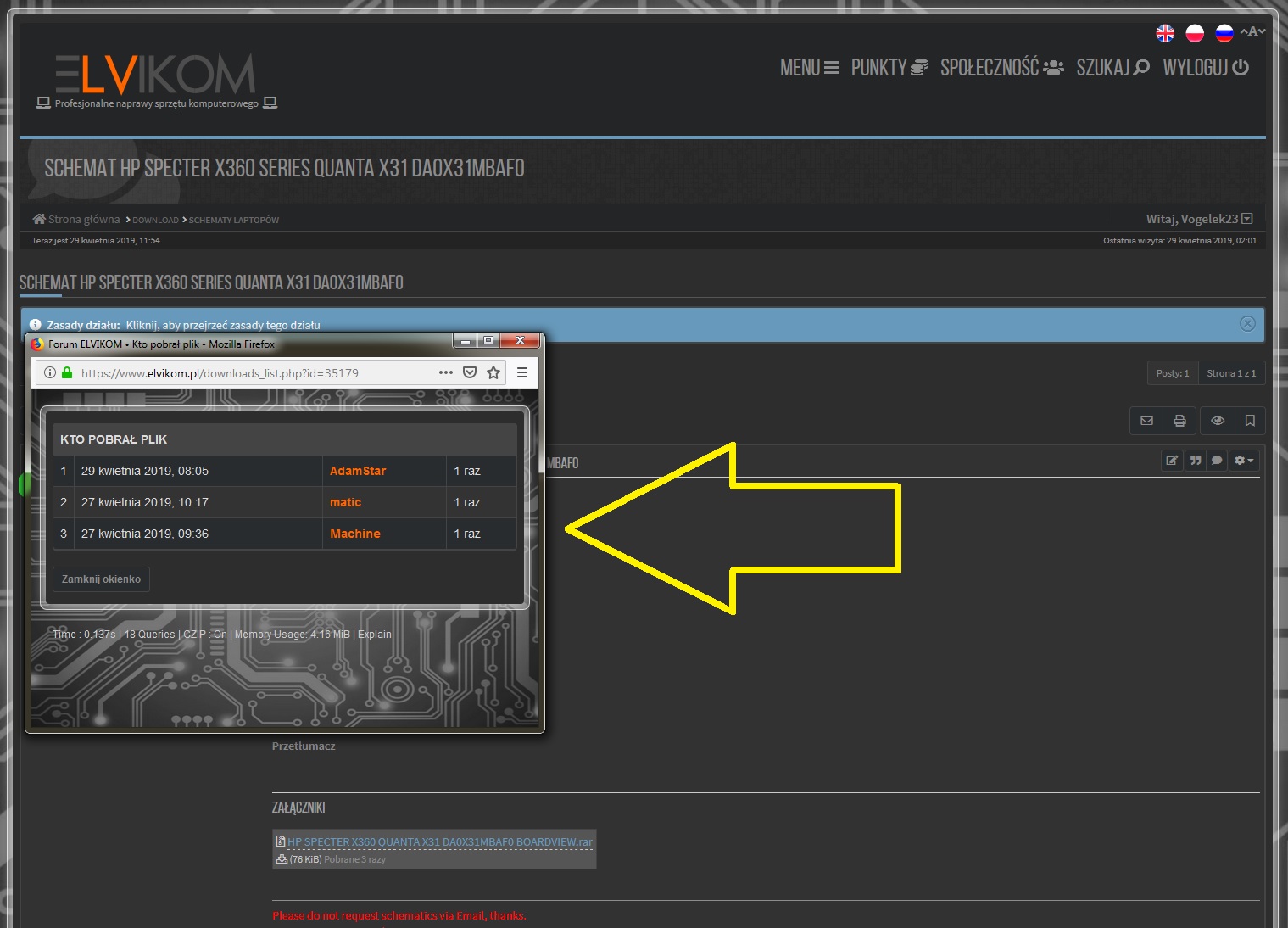This screenshot has height=928, width=1288.
Task: Open the PUNKTY menu
Action: (x=889, y=68)
